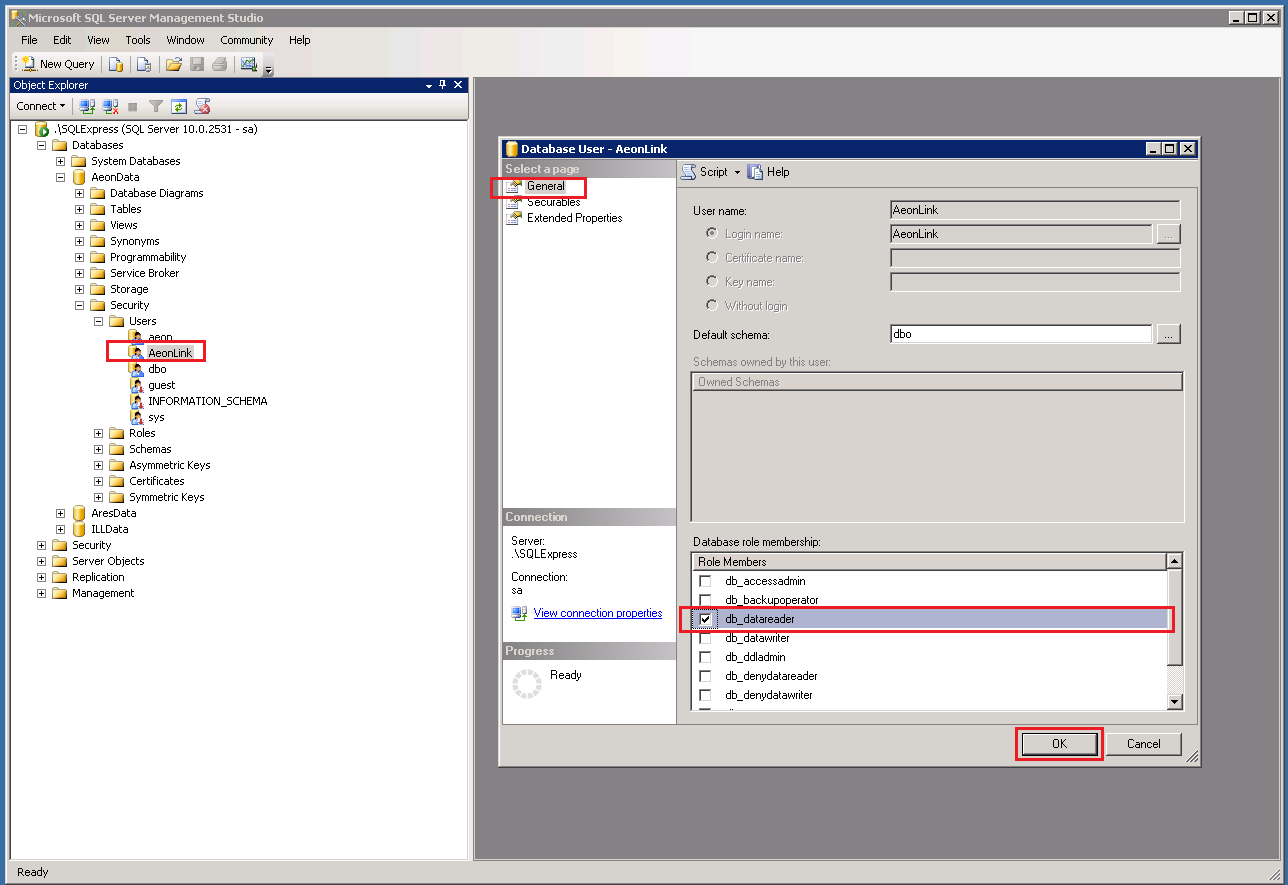This screenshot has height=885, width=1288.
Task: Enable the db_datawriter role checkbox
Action: click(705, 637)
